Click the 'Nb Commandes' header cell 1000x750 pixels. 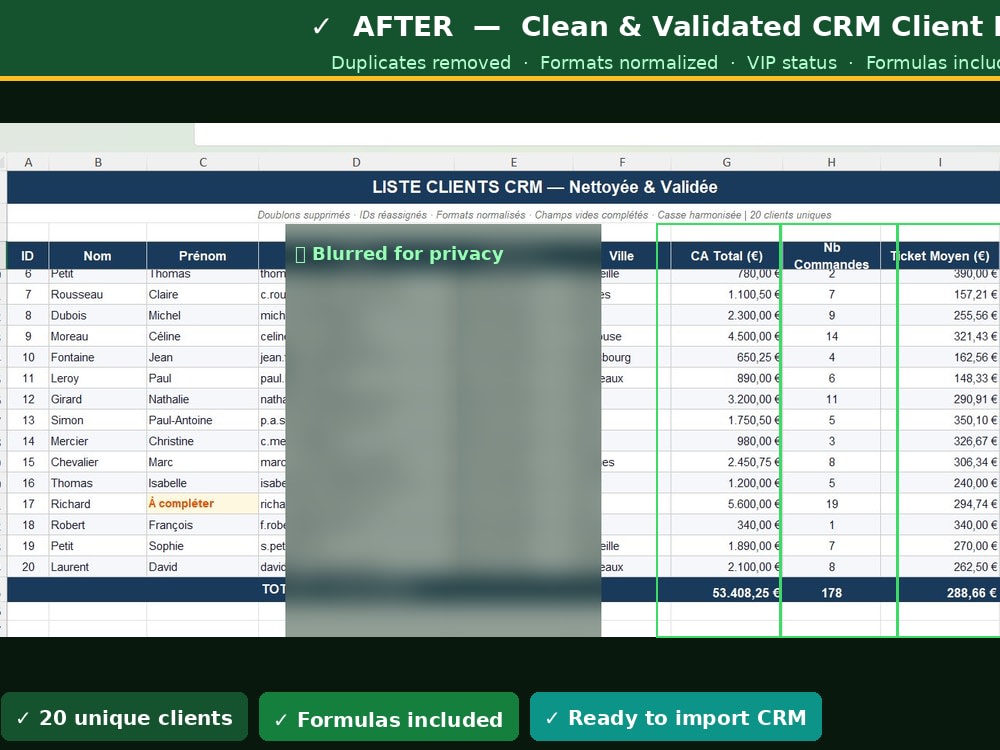(x=831, y=256)
